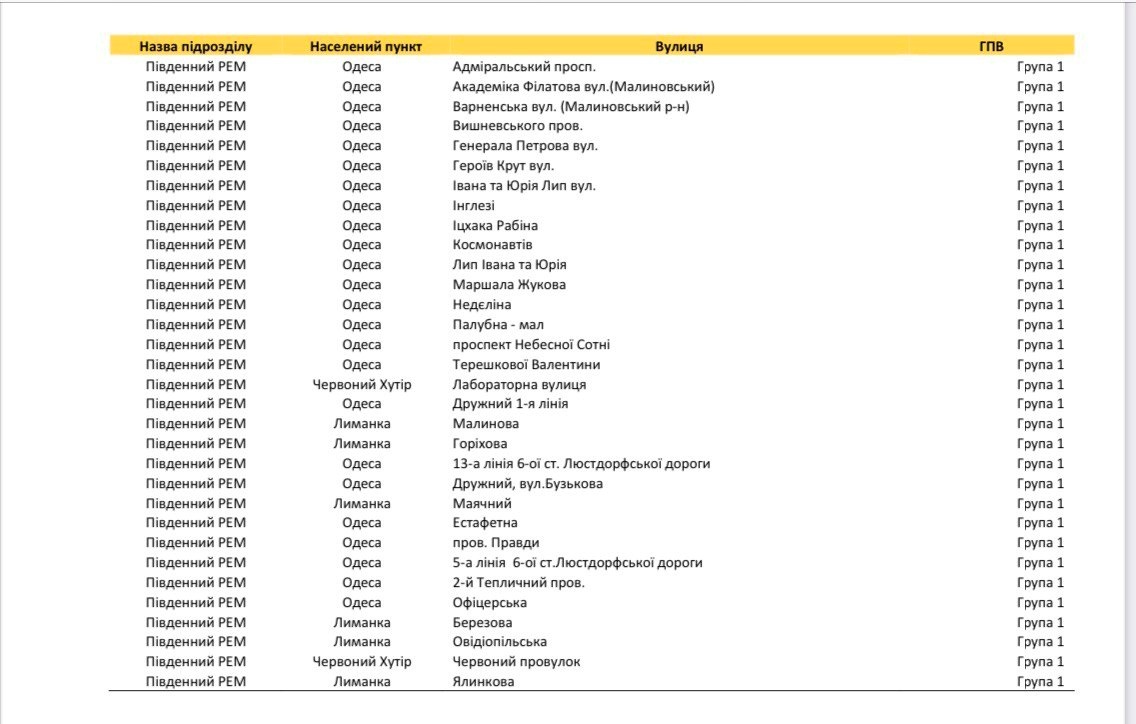This screenshot has height=724, width=1136.
Task: Click the 'Недєліна' street entry
Action: (x=482, y=304)
